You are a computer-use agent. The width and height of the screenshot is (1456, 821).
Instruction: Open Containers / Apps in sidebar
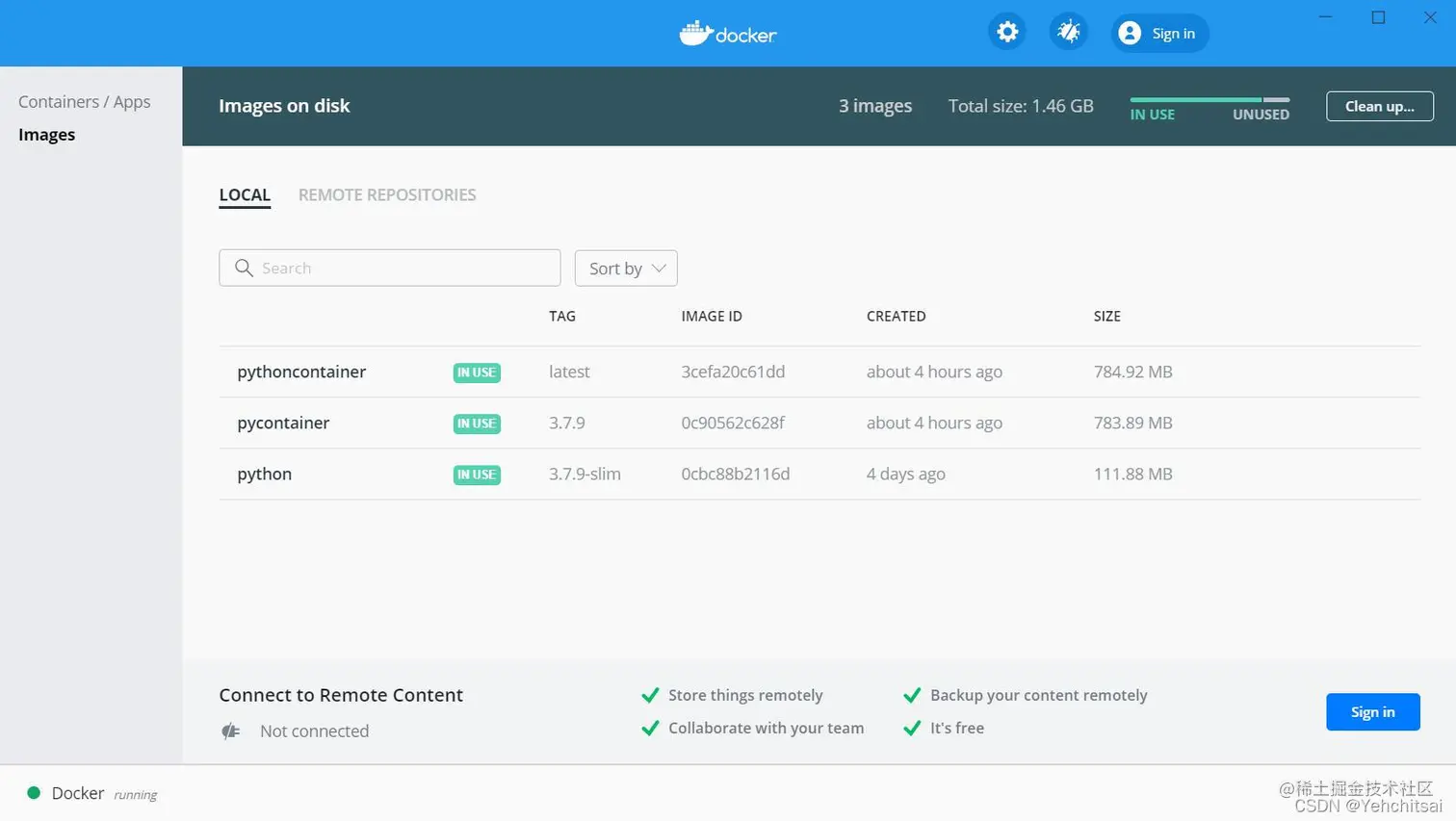coord(85,102)
